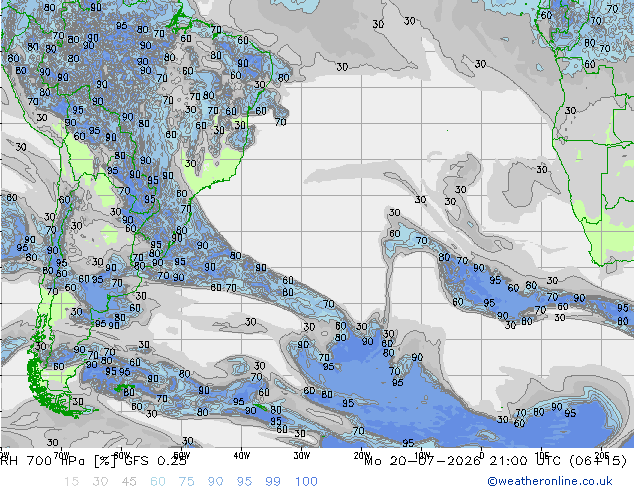Select legend value 99

[273, 482]
